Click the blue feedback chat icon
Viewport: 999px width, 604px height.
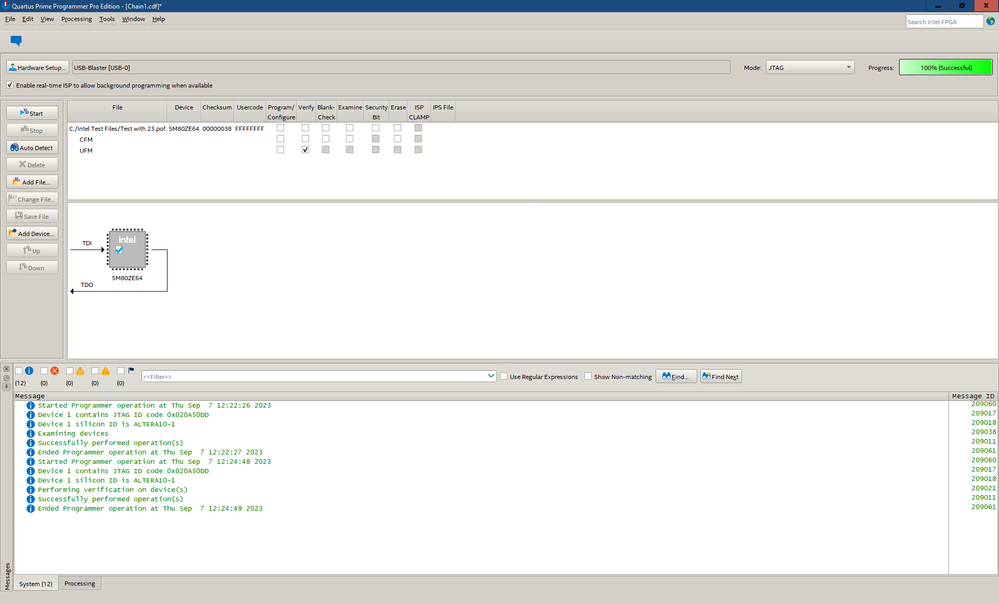pyautogui.click(x=15, y=41)
